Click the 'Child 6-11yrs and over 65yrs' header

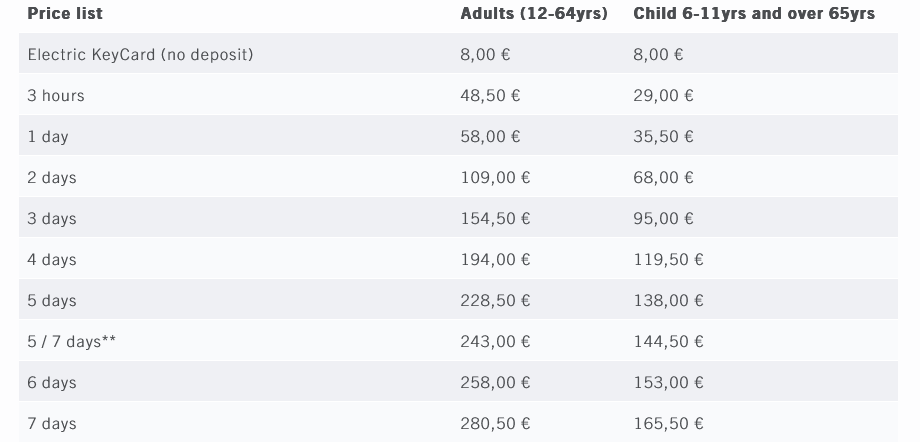point(754,14)
